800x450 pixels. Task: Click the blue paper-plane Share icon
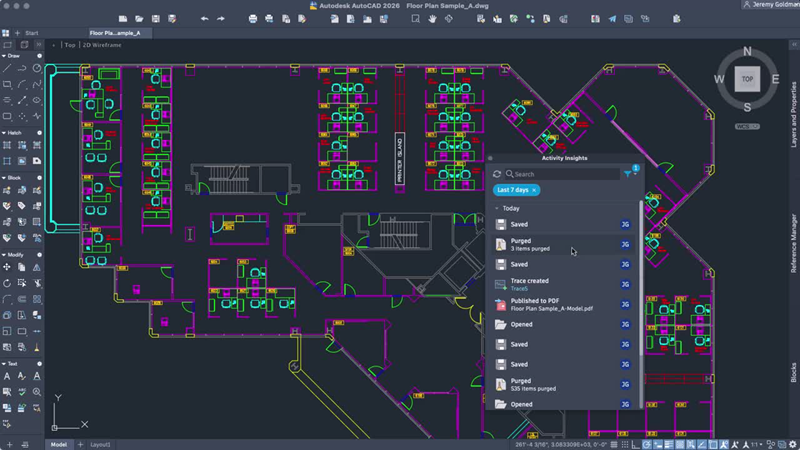click(x=612, y=19)
